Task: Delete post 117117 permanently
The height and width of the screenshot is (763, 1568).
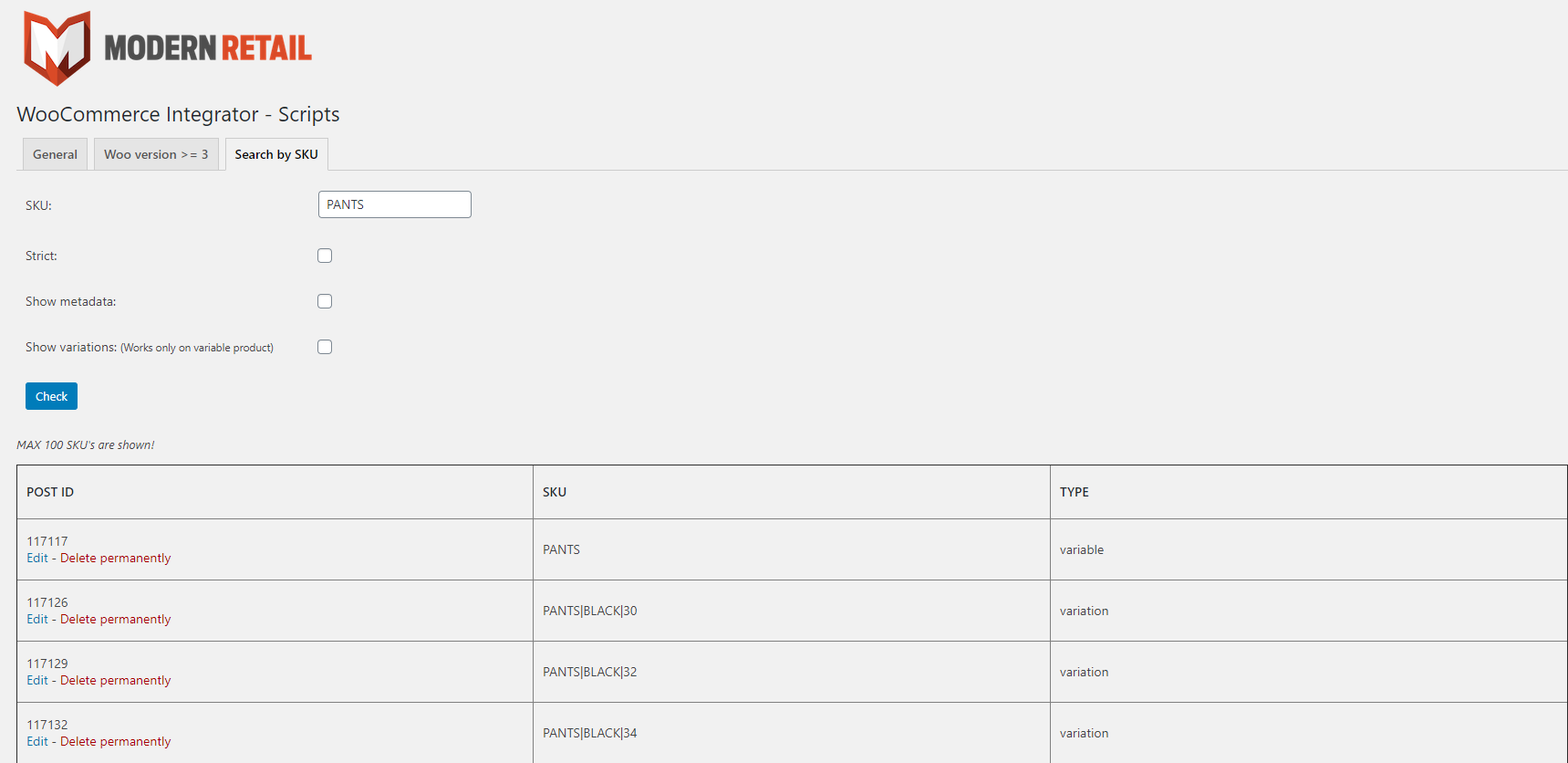Action: [x=116, y=558]
